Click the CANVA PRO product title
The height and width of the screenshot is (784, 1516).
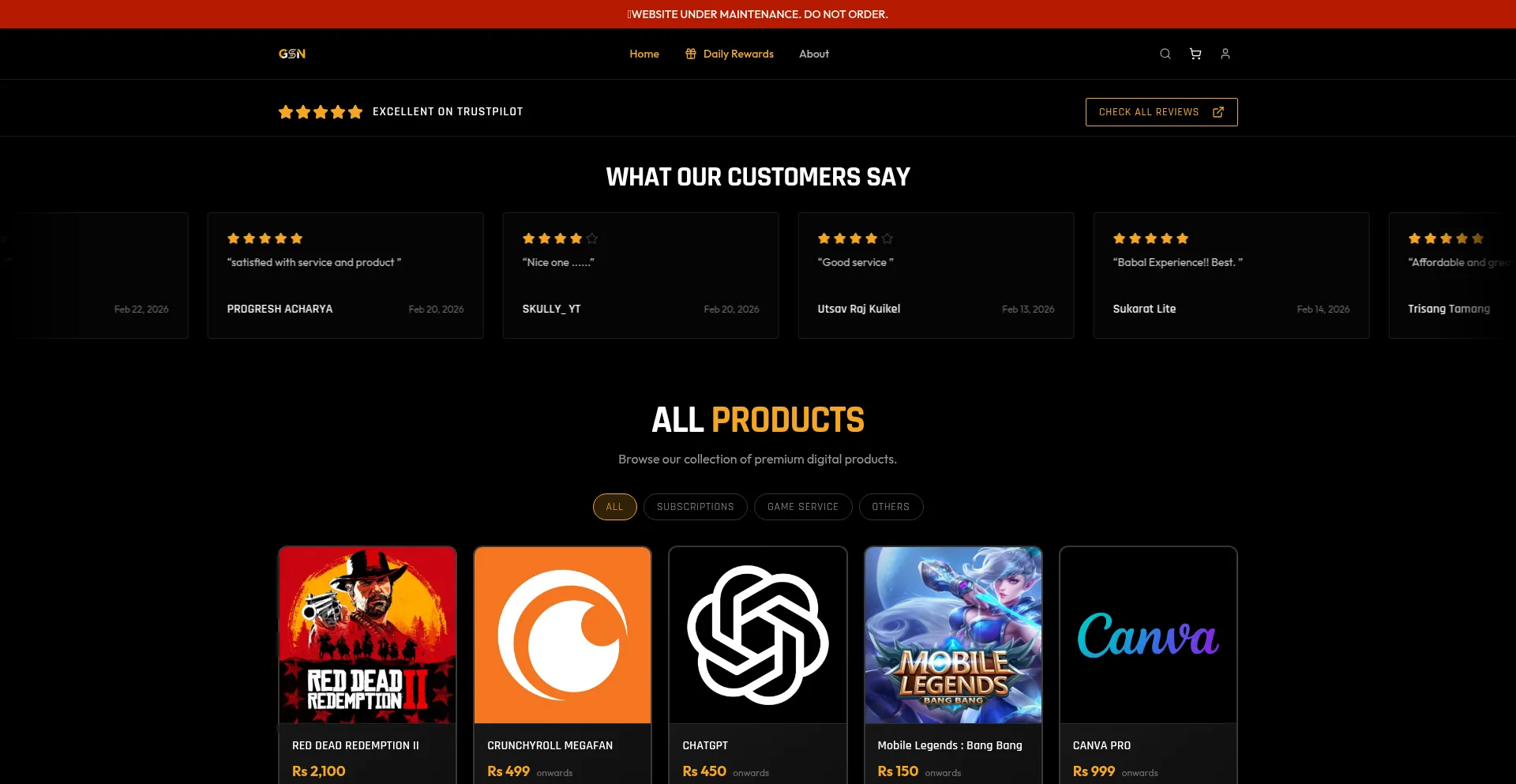1101,745
